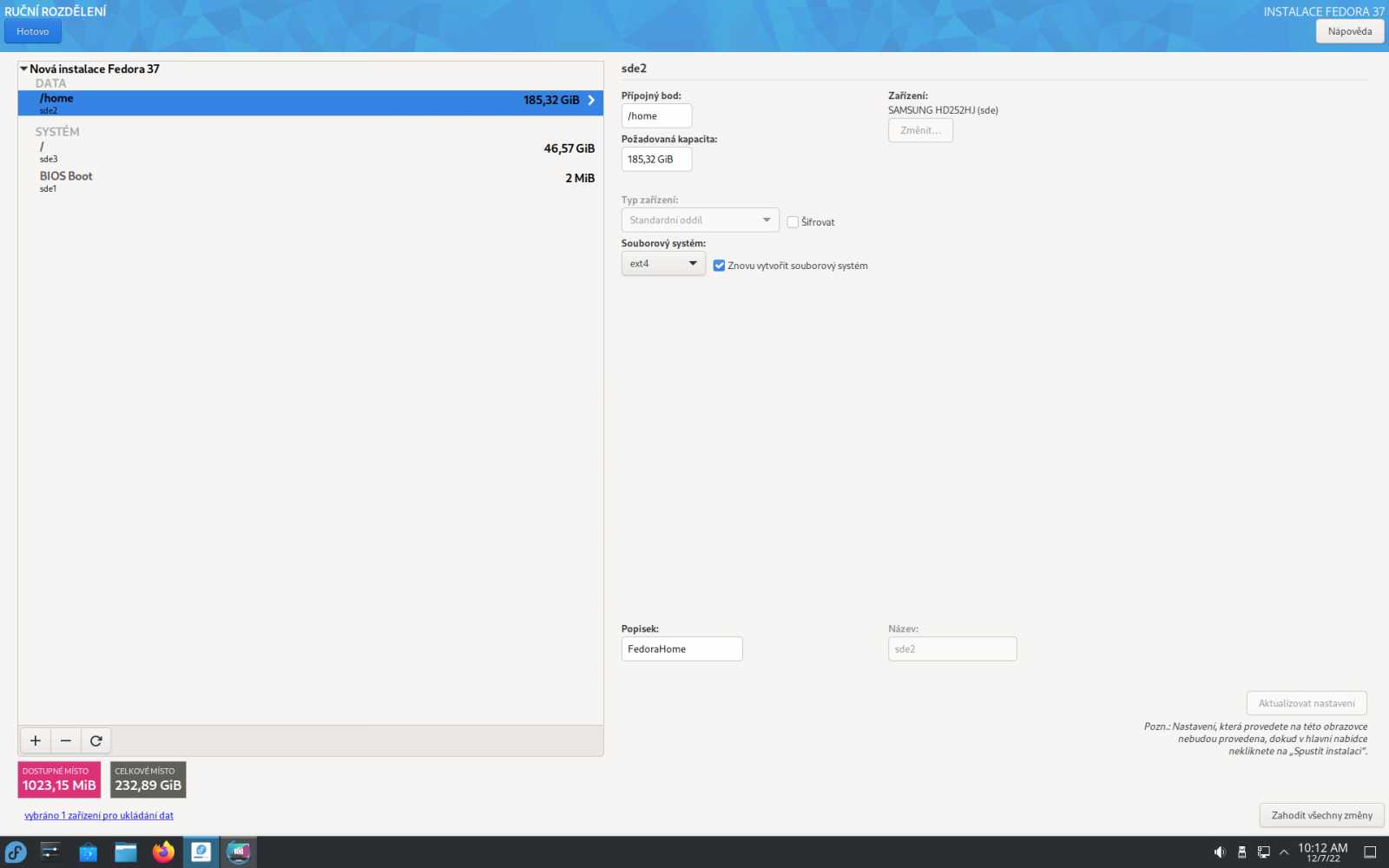Launch Discover software center from the taskbar
1389x868 pixels.
click(x=88, y=852)
